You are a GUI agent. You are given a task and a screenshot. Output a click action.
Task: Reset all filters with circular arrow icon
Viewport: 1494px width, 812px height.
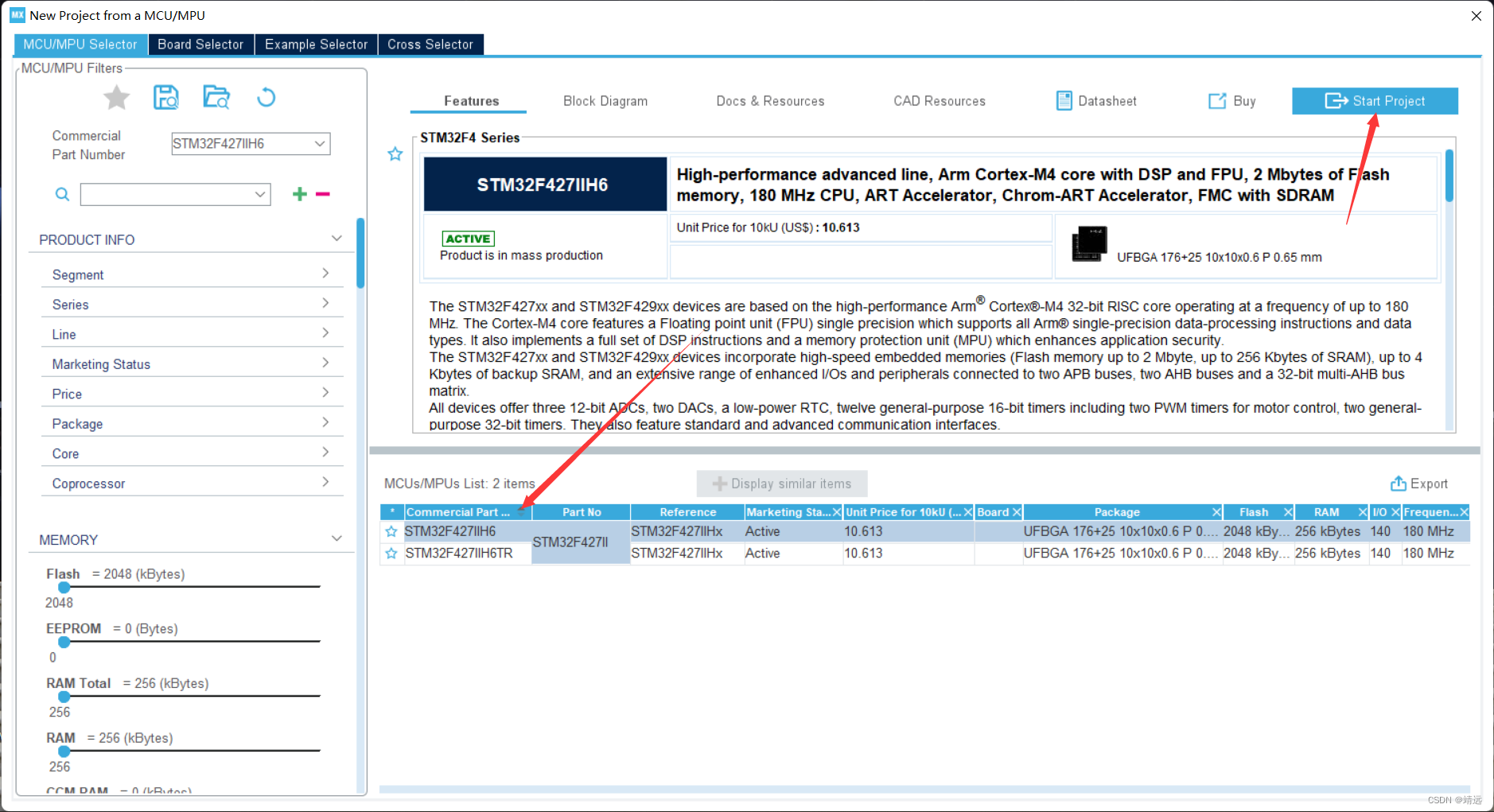click(267, 97)
